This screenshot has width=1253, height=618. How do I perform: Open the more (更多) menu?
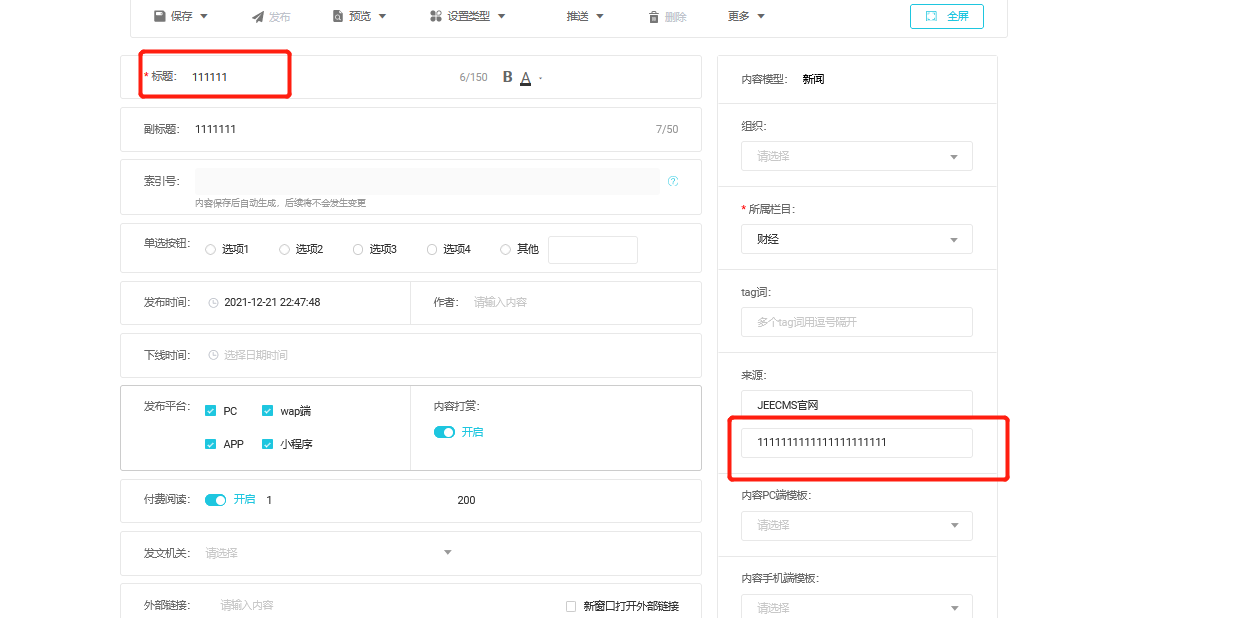click(746, 16)
